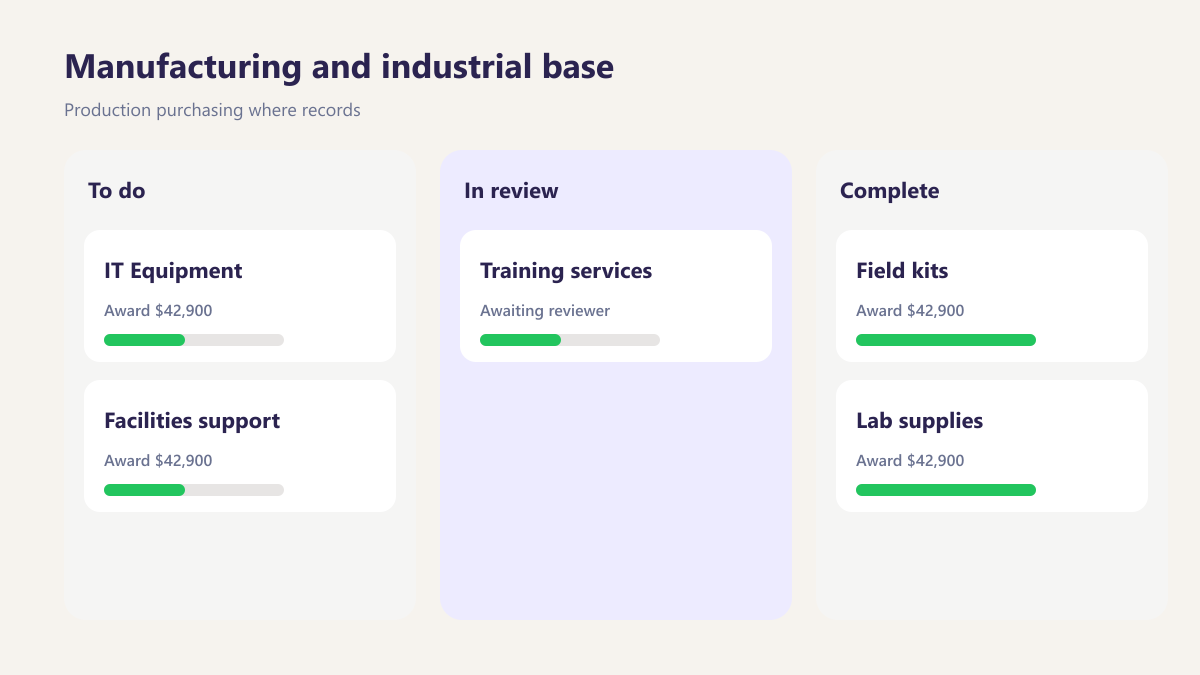The width and height of the screenshot is (1200, 675).
Task: Click the Facilities support progress bar
Action: click(x=194, y=490)
